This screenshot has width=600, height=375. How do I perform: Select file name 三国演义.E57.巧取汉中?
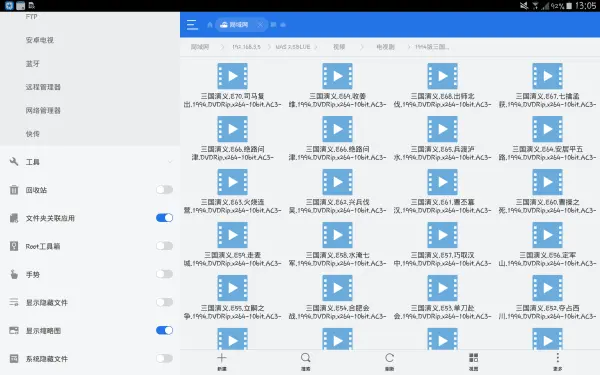pos(442,259)
